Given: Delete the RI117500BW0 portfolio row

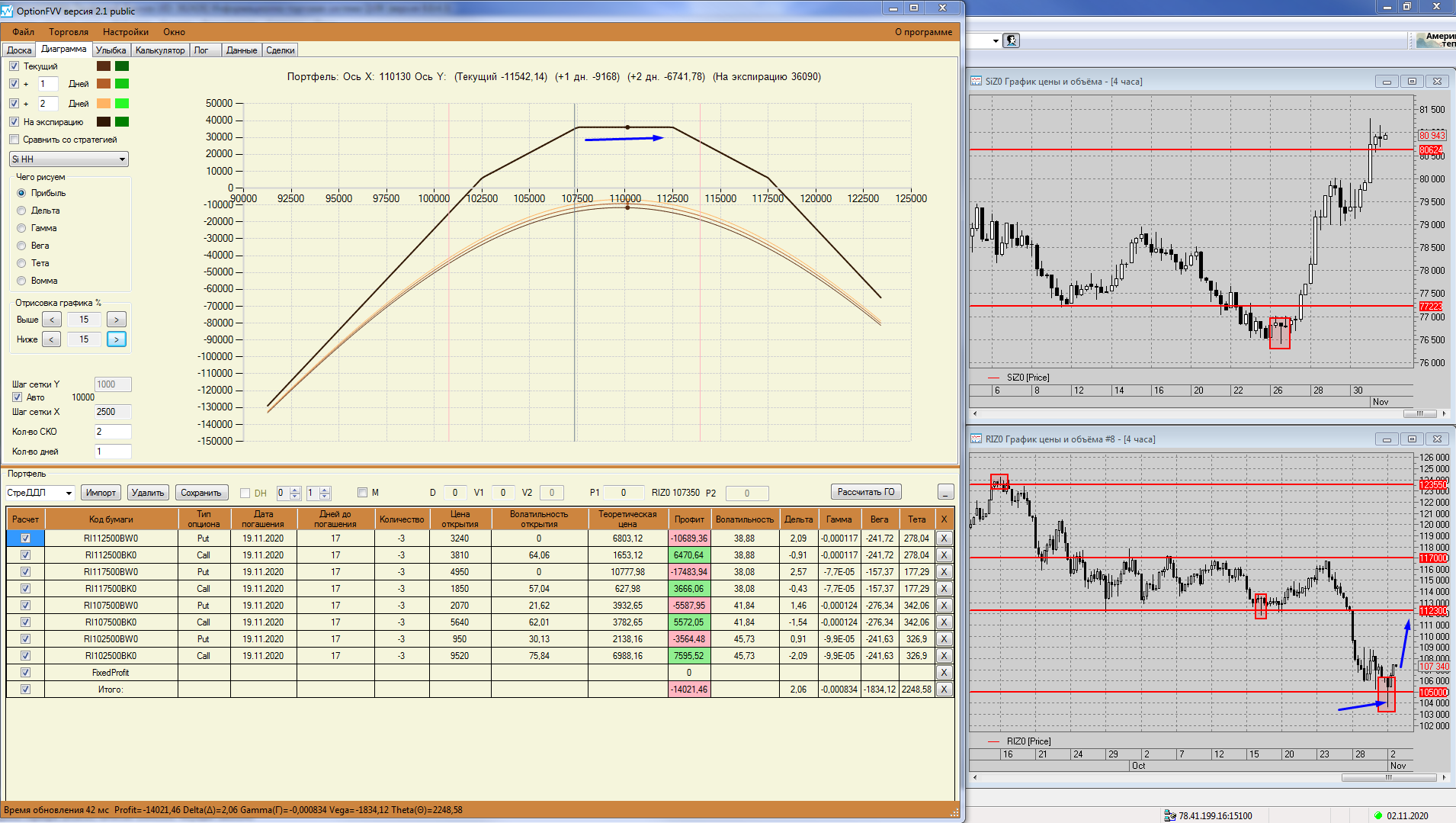Looking at the screenshot, I should pos(944,572).
